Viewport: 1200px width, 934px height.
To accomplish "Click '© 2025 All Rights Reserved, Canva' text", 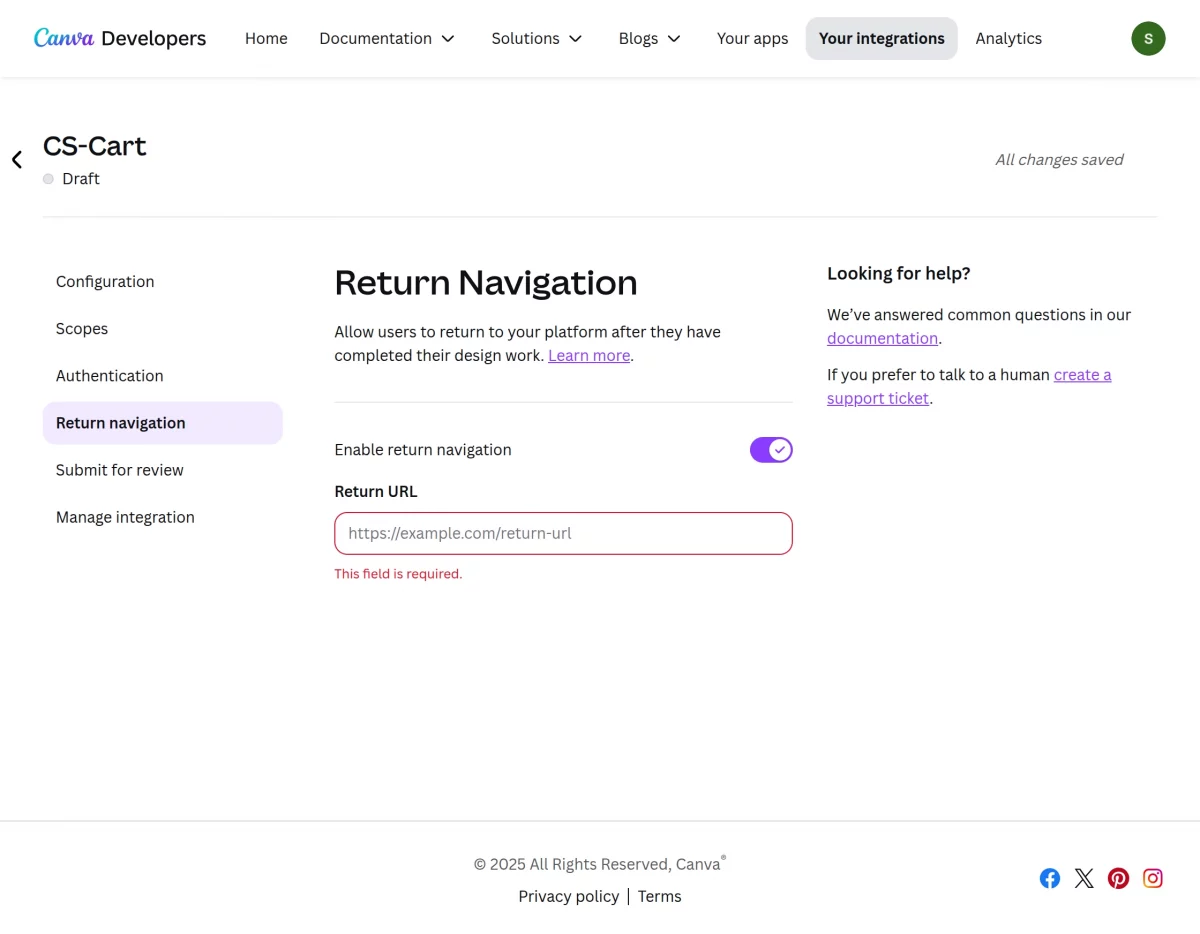I will [599, 864].
